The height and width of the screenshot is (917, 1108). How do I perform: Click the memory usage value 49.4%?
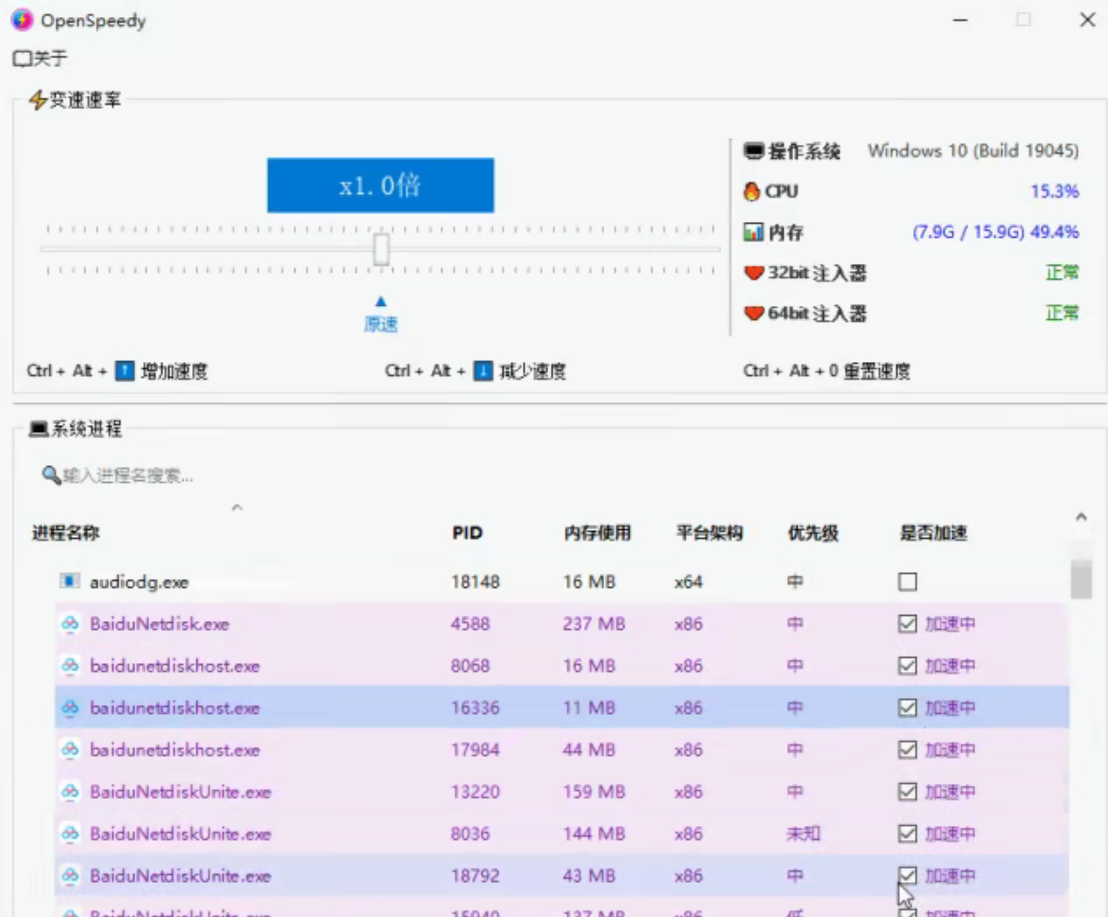[1054, 232]
